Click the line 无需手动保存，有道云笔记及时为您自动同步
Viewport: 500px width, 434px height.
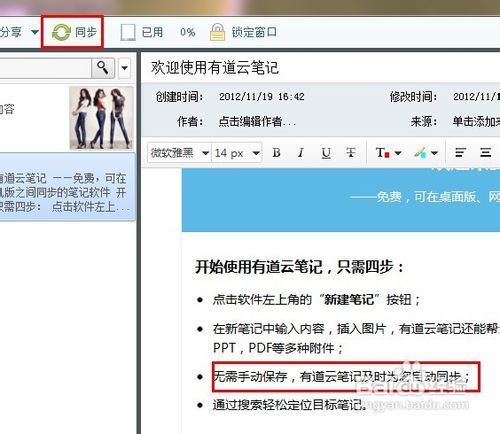341,377
